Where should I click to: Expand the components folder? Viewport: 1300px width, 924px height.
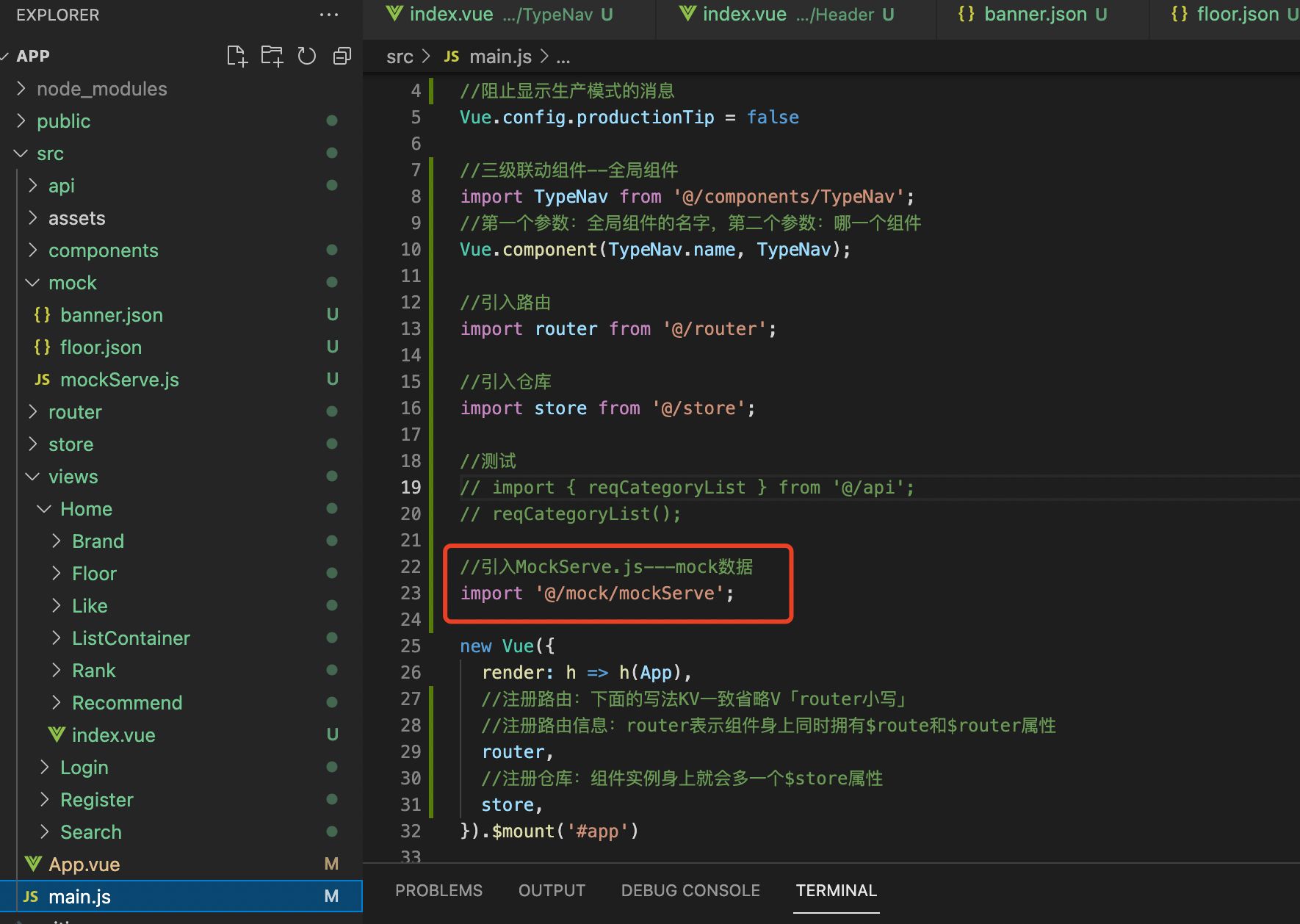(32, 250)
